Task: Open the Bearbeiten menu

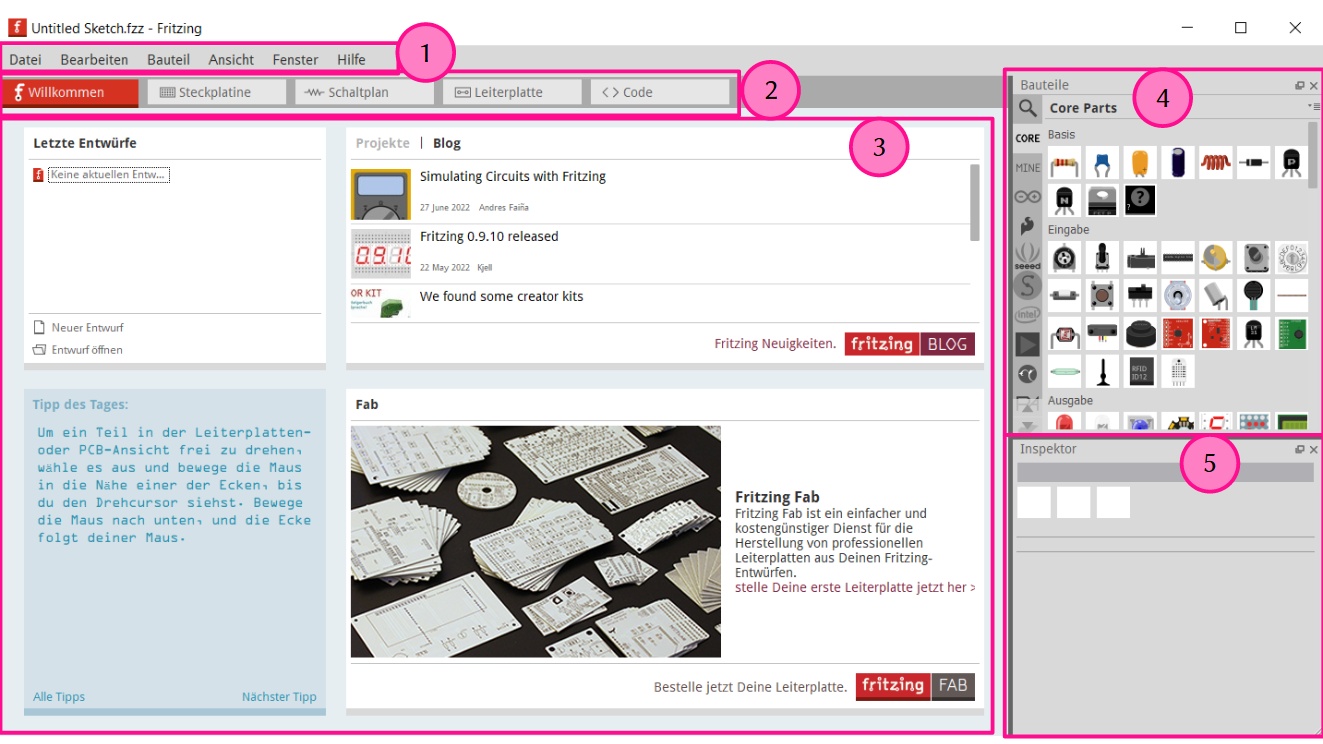Action: pyautogui.click(x=94, y=60)
